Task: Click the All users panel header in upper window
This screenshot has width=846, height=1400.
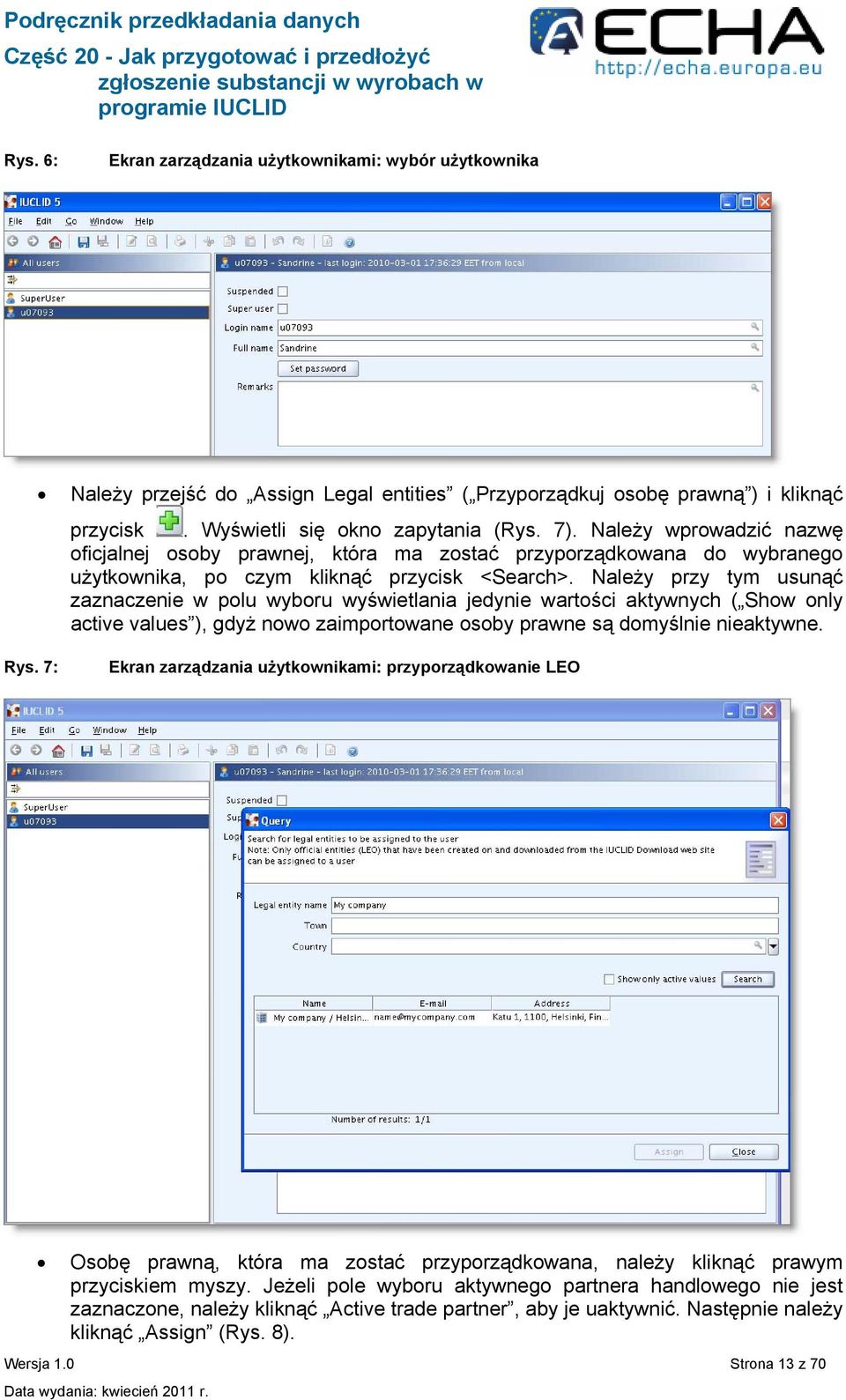Action: [x=107, y=263]
